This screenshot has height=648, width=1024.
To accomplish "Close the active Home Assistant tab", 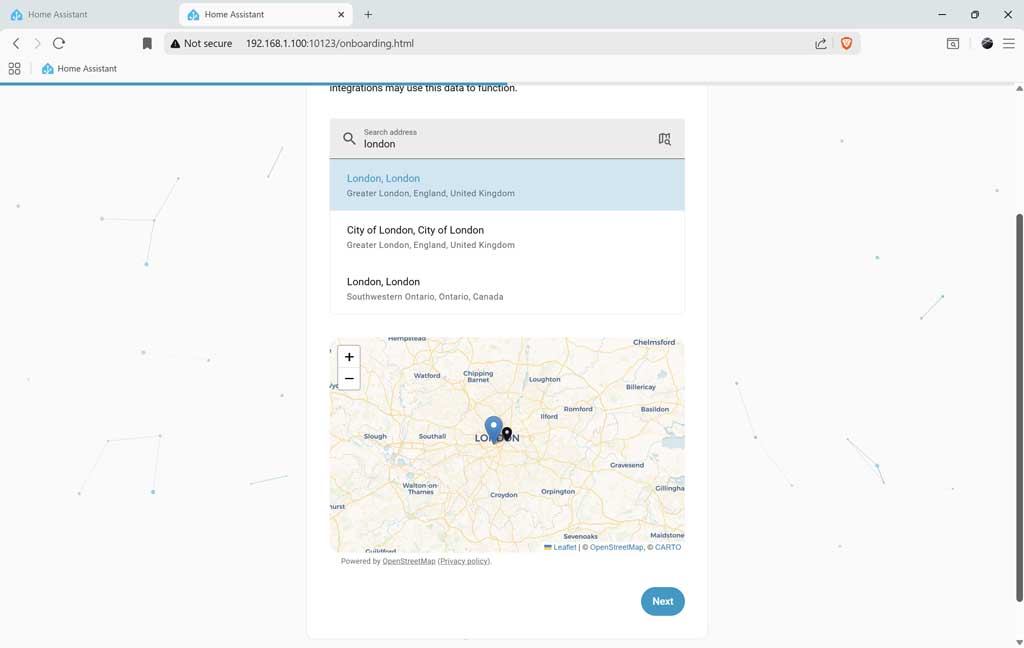I will tap(341, 14).
